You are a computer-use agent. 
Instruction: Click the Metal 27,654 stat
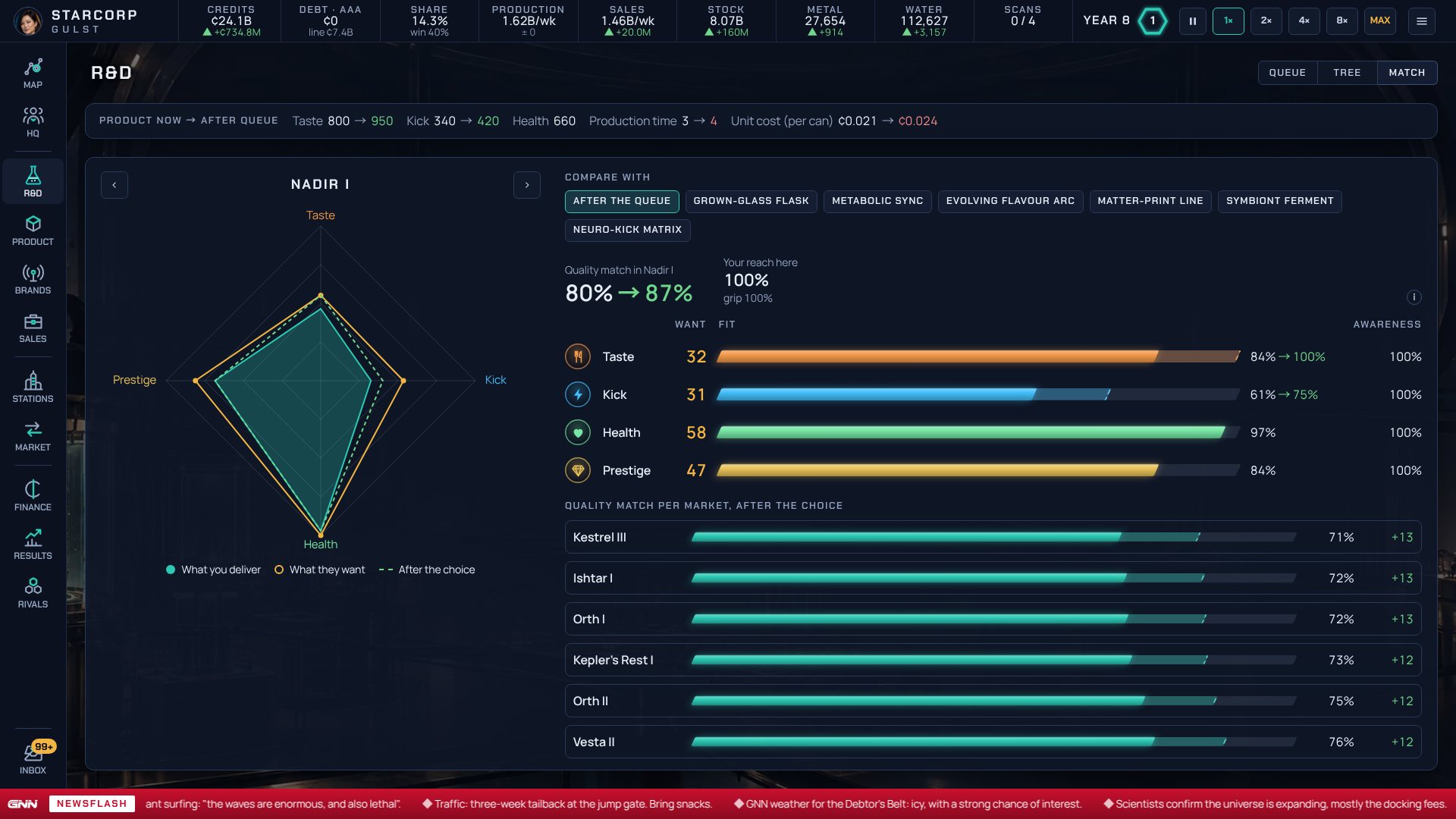tap(825, 21)
